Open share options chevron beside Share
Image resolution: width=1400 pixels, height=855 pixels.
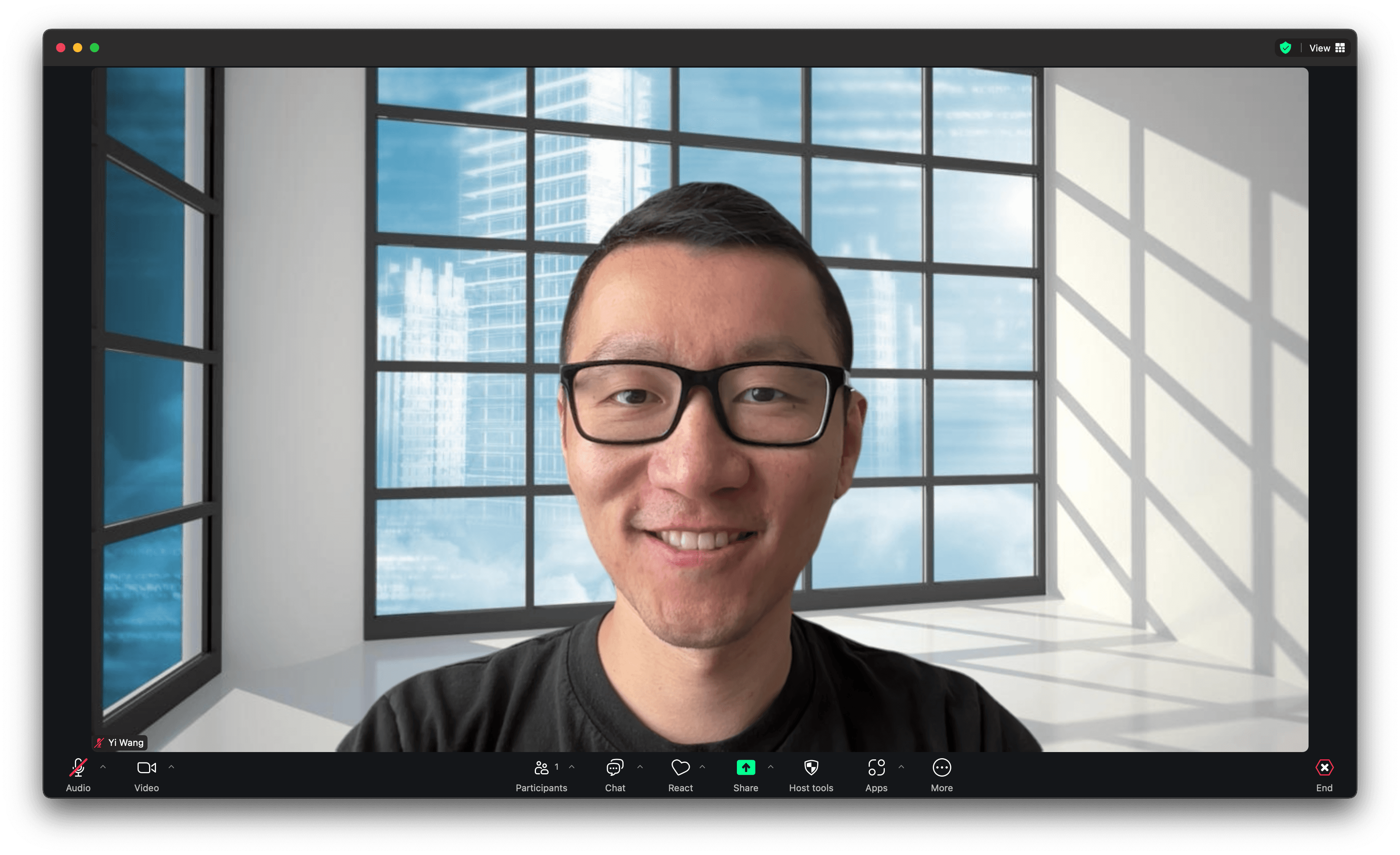pyautogui.click(x=770, y=767)
